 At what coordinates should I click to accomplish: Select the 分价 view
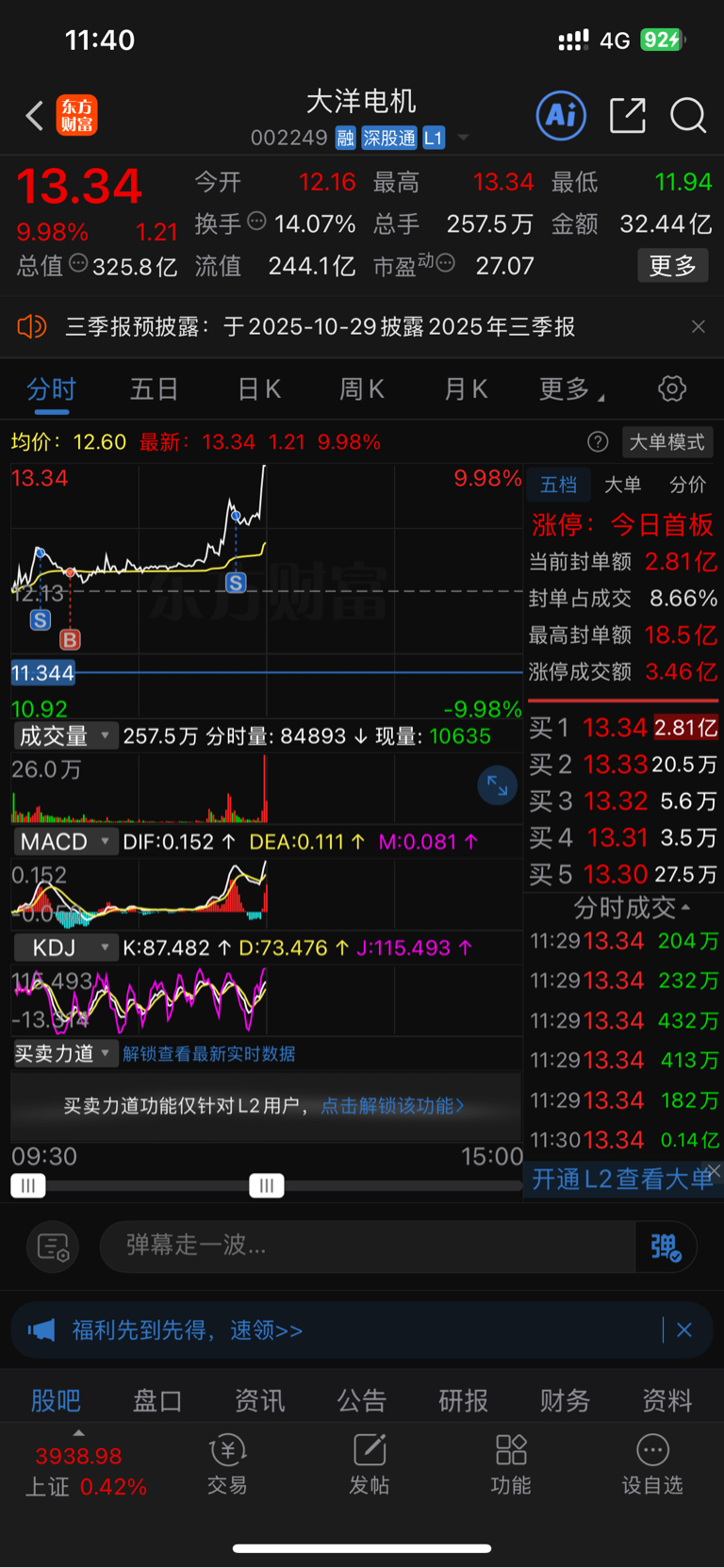click(x=687, y=484)
